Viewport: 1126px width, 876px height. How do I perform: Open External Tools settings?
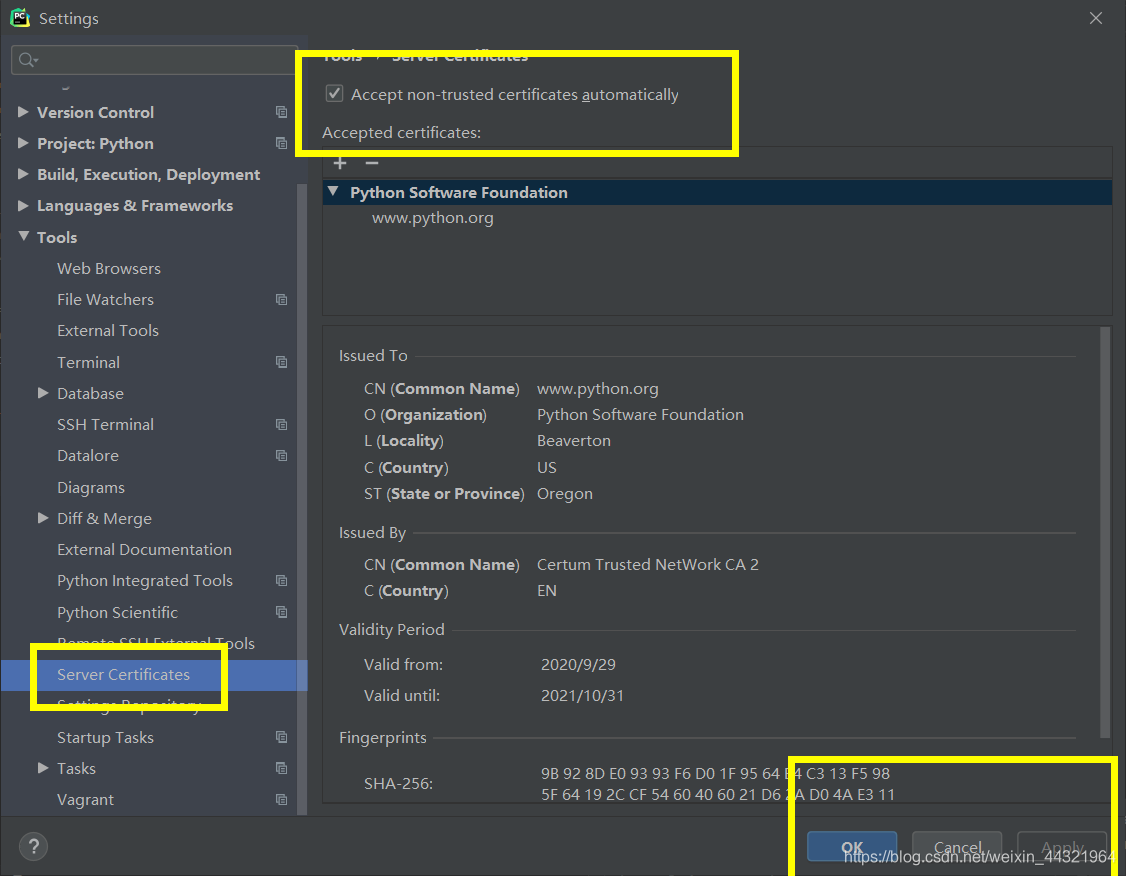[108, 330]
